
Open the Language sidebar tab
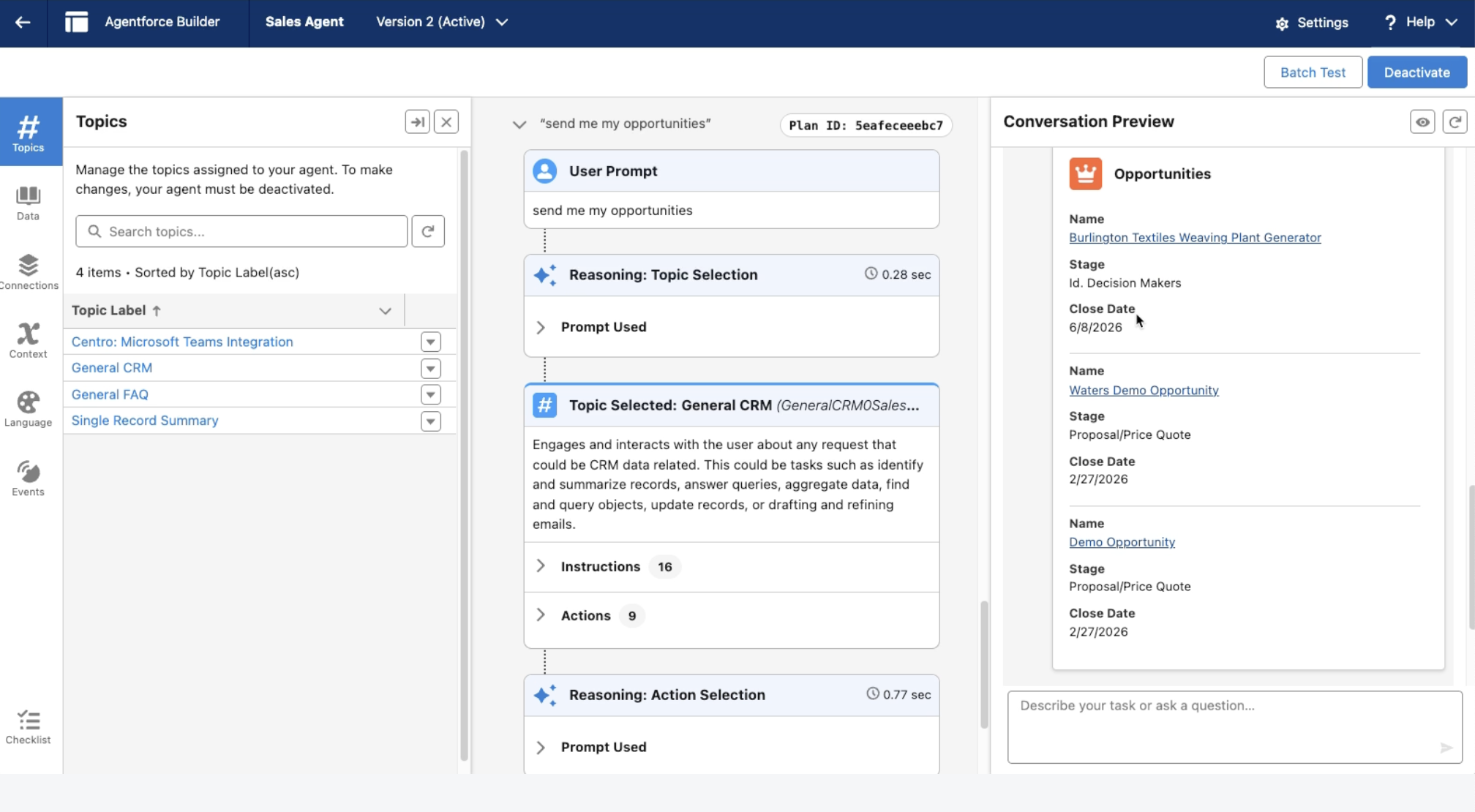[29, 409]
